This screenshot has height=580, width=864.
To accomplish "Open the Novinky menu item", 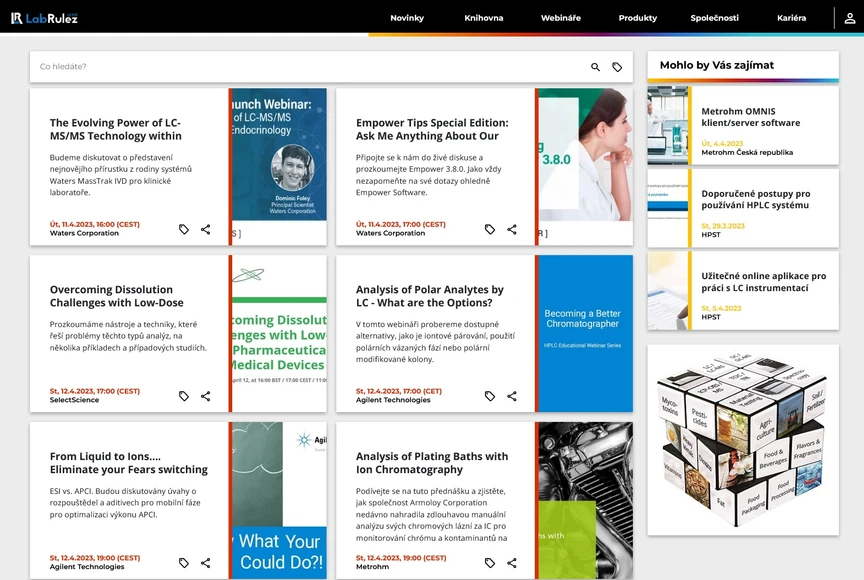I will [x=407, y=18].
